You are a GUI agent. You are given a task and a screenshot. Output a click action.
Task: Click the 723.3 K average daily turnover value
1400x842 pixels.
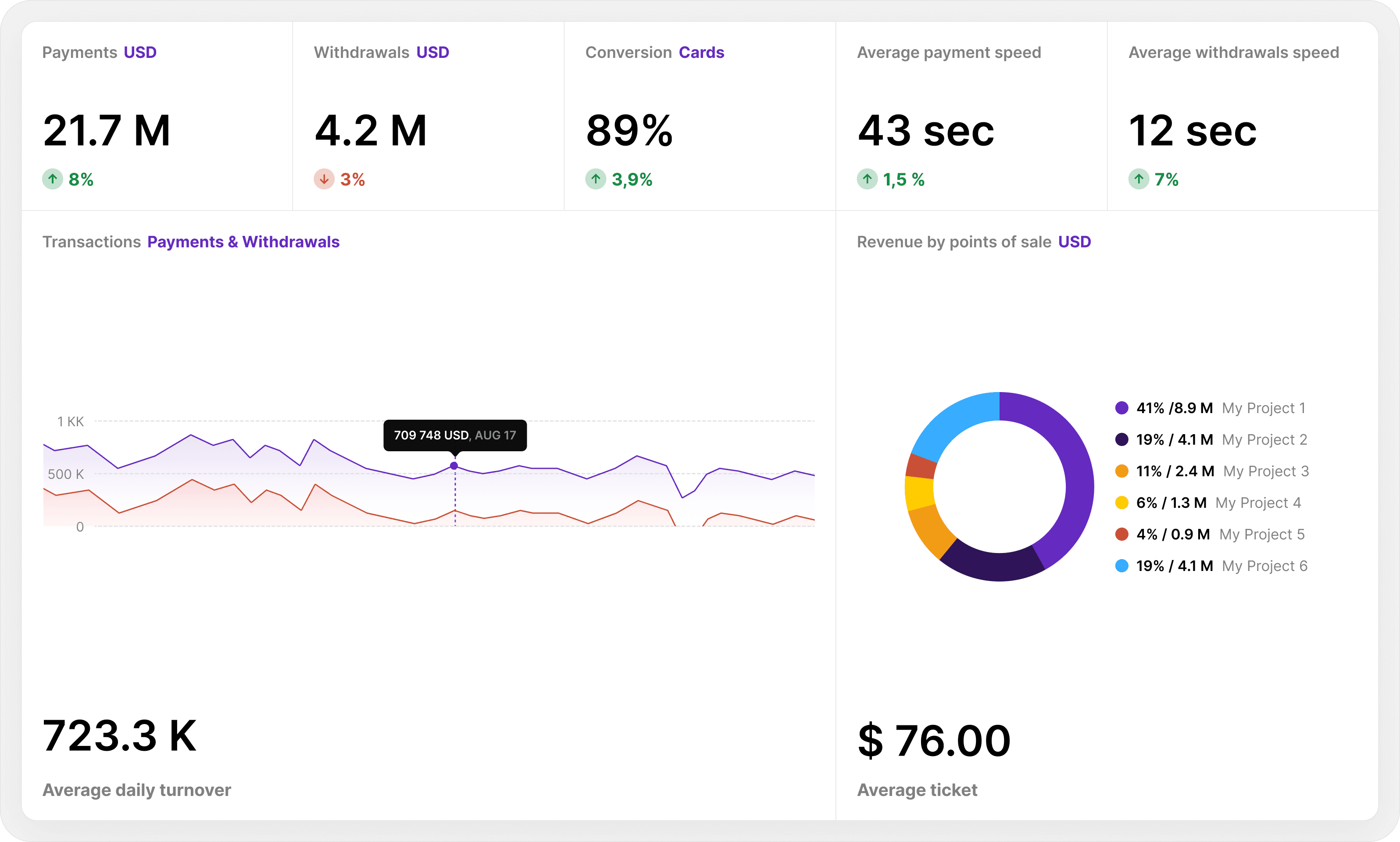tap(120, 736)
